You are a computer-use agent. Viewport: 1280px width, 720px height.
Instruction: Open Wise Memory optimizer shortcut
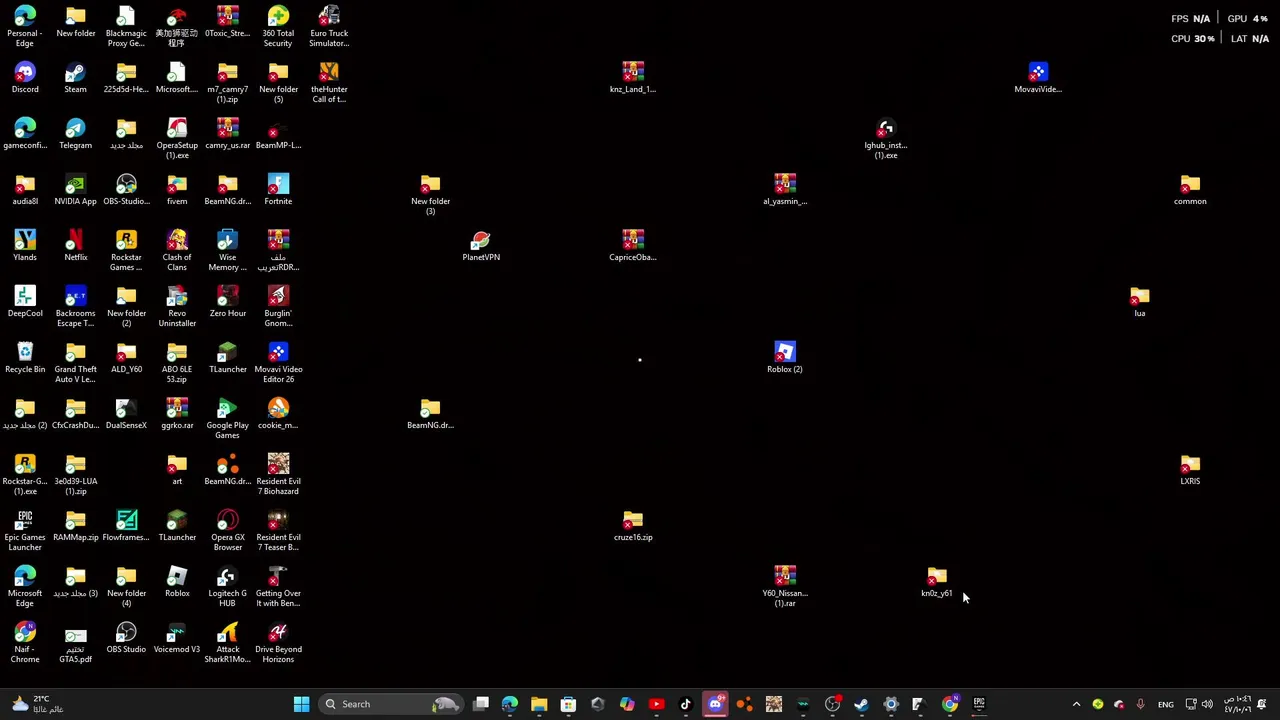pyautogui.click(x=227, y=250)
